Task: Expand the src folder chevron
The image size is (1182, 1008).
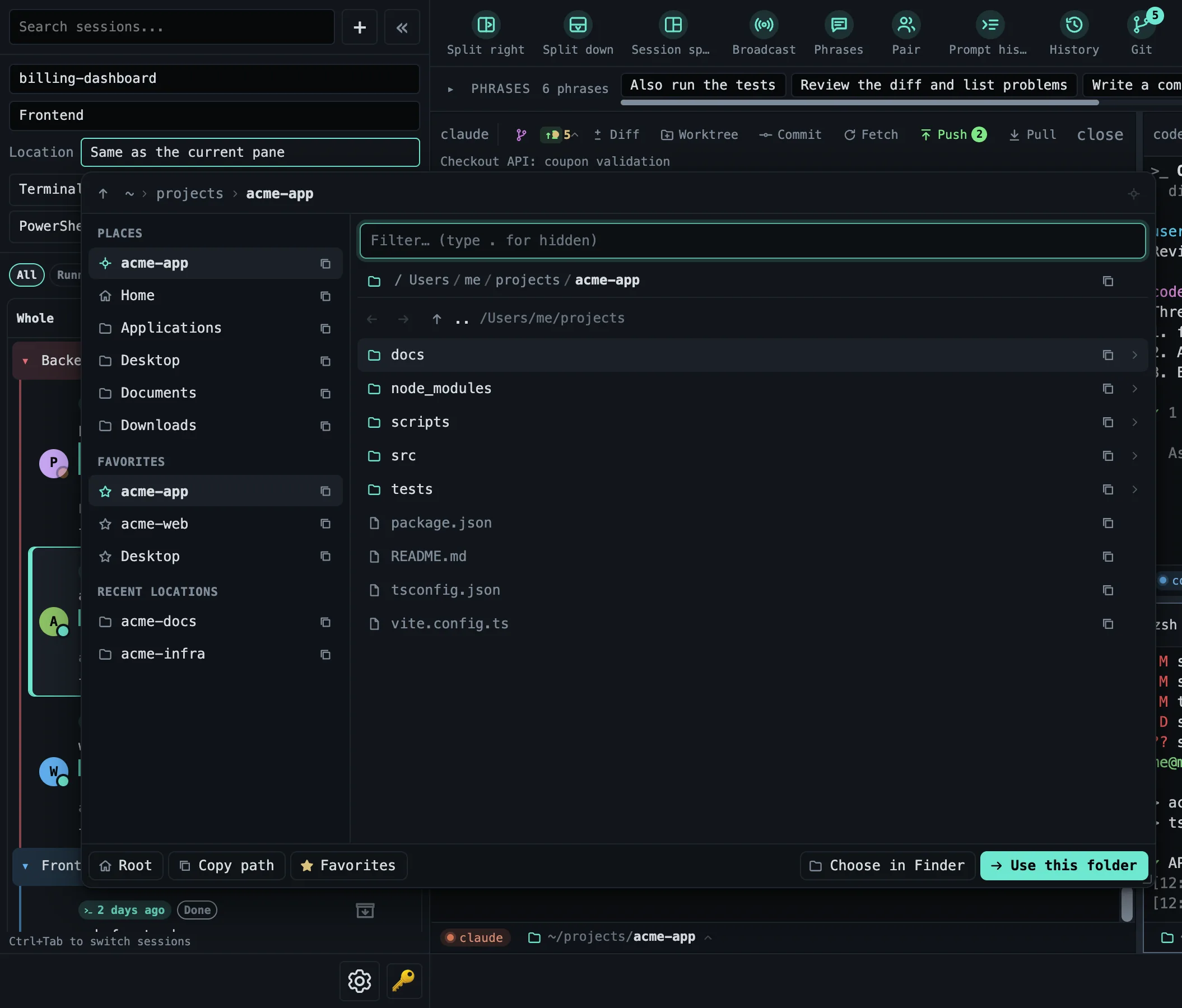Action: pyautogui.click(x=1134, y=456)
